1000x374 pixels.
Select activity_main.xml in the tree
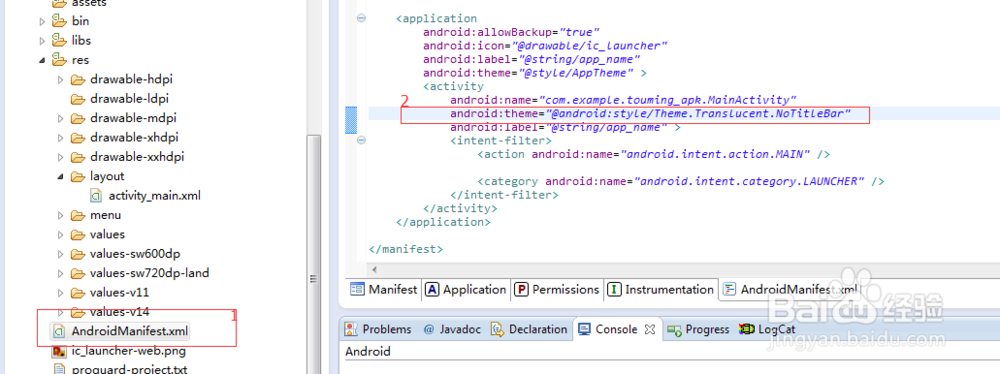(154, 196)
